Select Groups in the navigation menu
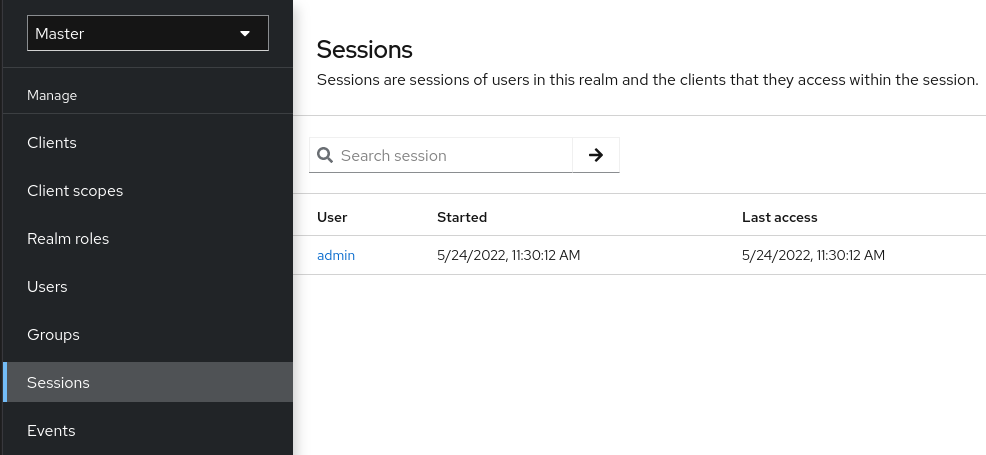 click(53, 335)
